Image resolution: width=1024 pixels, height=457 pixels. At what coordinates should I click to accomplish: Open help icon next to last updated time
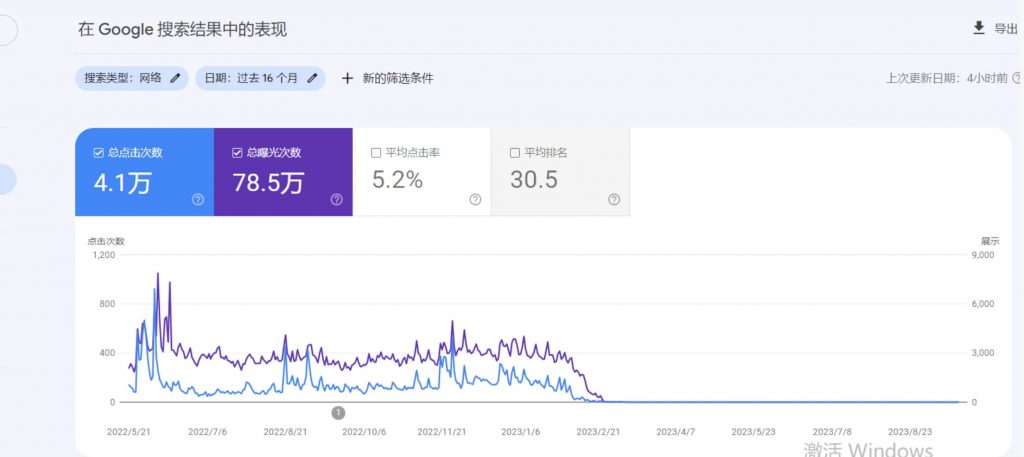pos(1017,78)
